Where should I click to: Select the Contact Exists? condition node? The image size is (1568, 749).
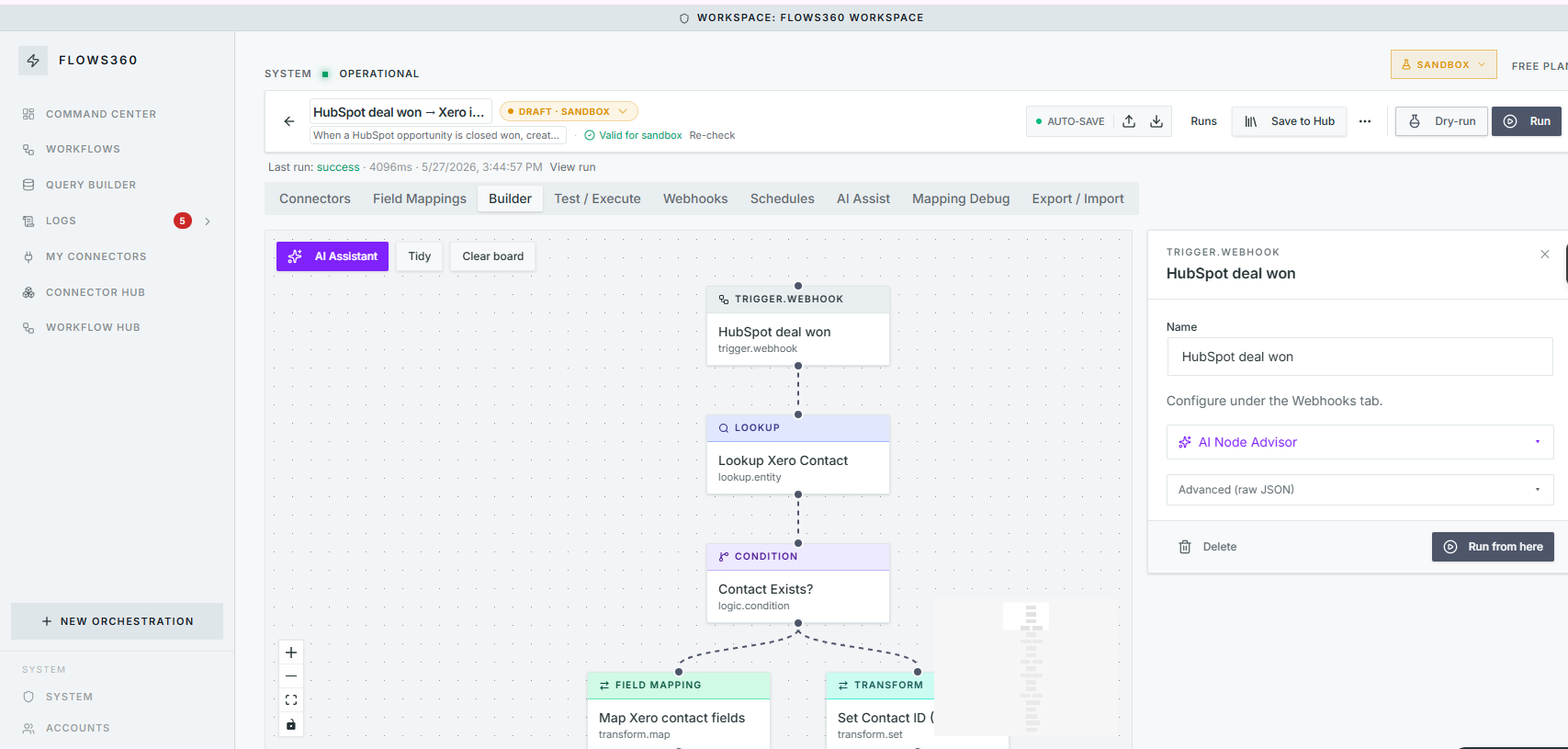coord(798,584)
